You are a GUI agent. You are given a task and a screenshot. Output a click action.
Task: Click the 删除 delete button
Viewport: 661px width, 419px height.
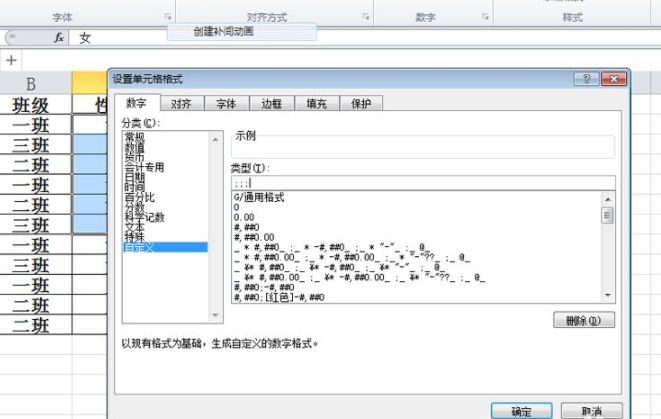(584, 320)
